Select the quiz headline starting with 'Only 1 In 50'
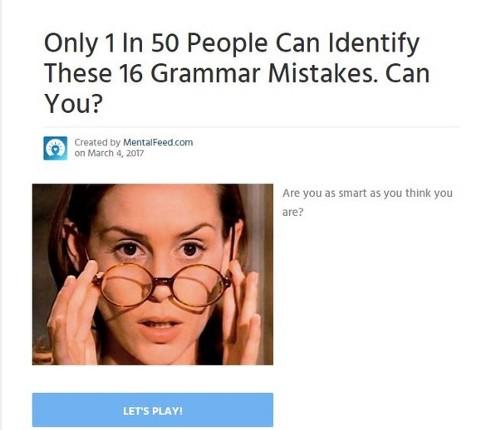500x430 pixels. (237, 73)
